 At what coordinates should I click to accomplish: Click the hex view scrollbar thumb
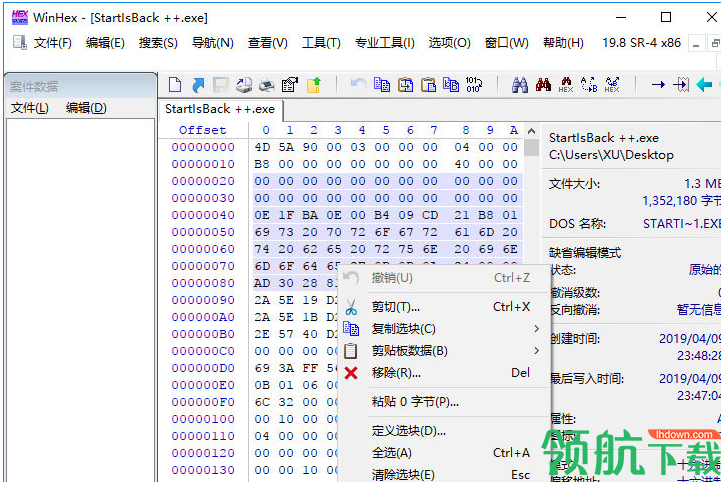tap(532, 147)
